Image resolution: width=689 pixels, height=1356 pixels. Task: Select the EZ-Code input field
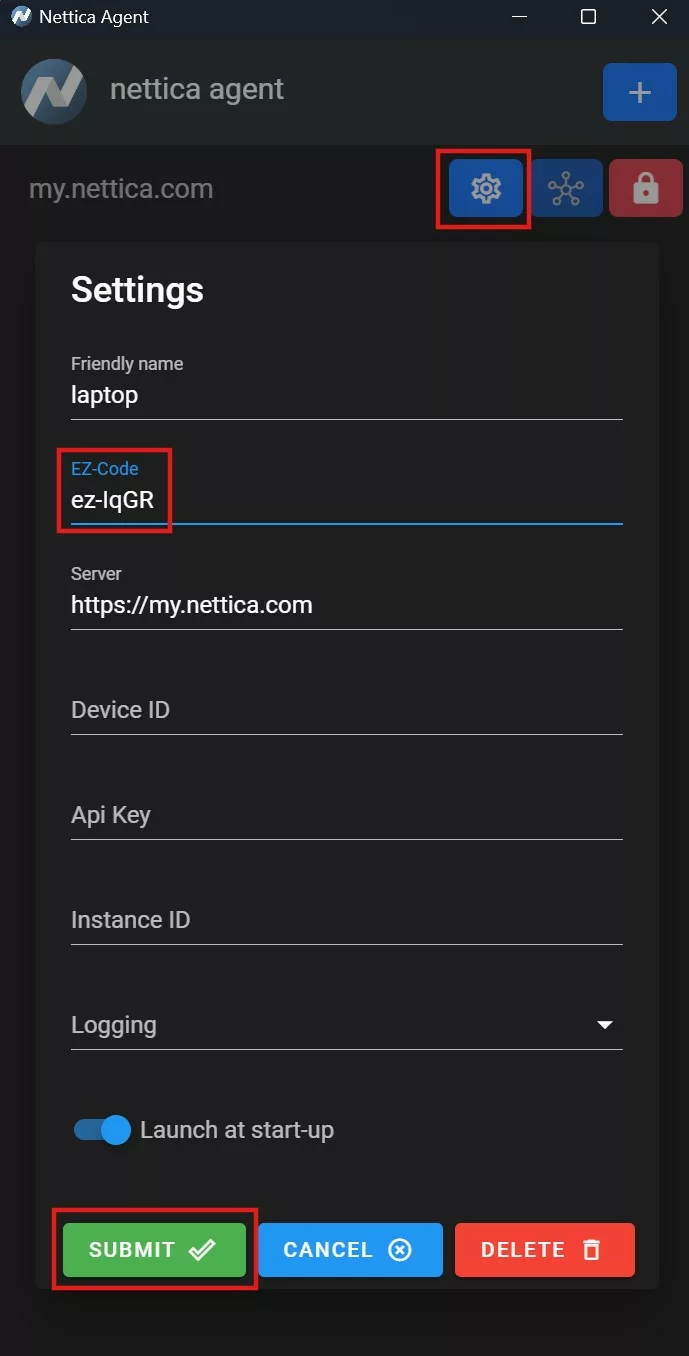tap(346, 500)
